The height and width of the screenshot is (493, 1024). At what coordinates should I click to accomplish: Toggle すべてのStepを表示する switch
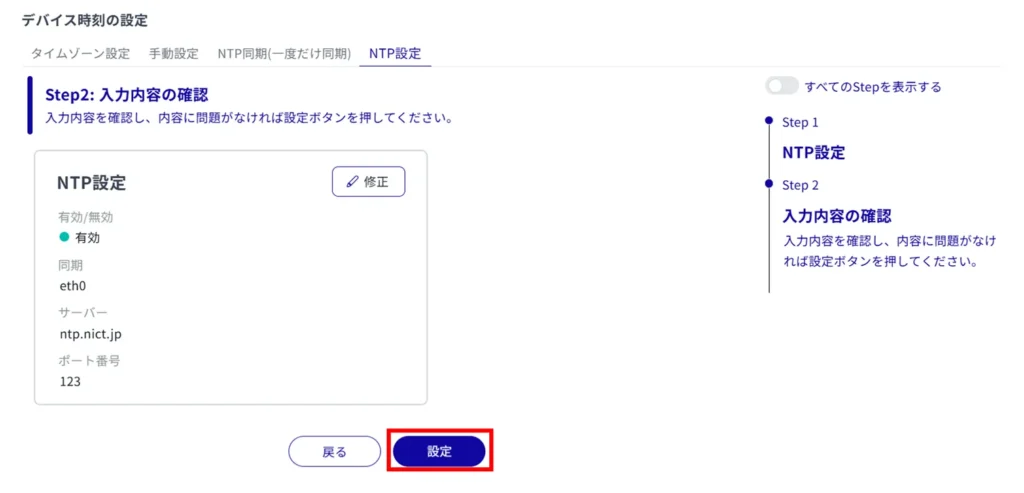(781, 87)
